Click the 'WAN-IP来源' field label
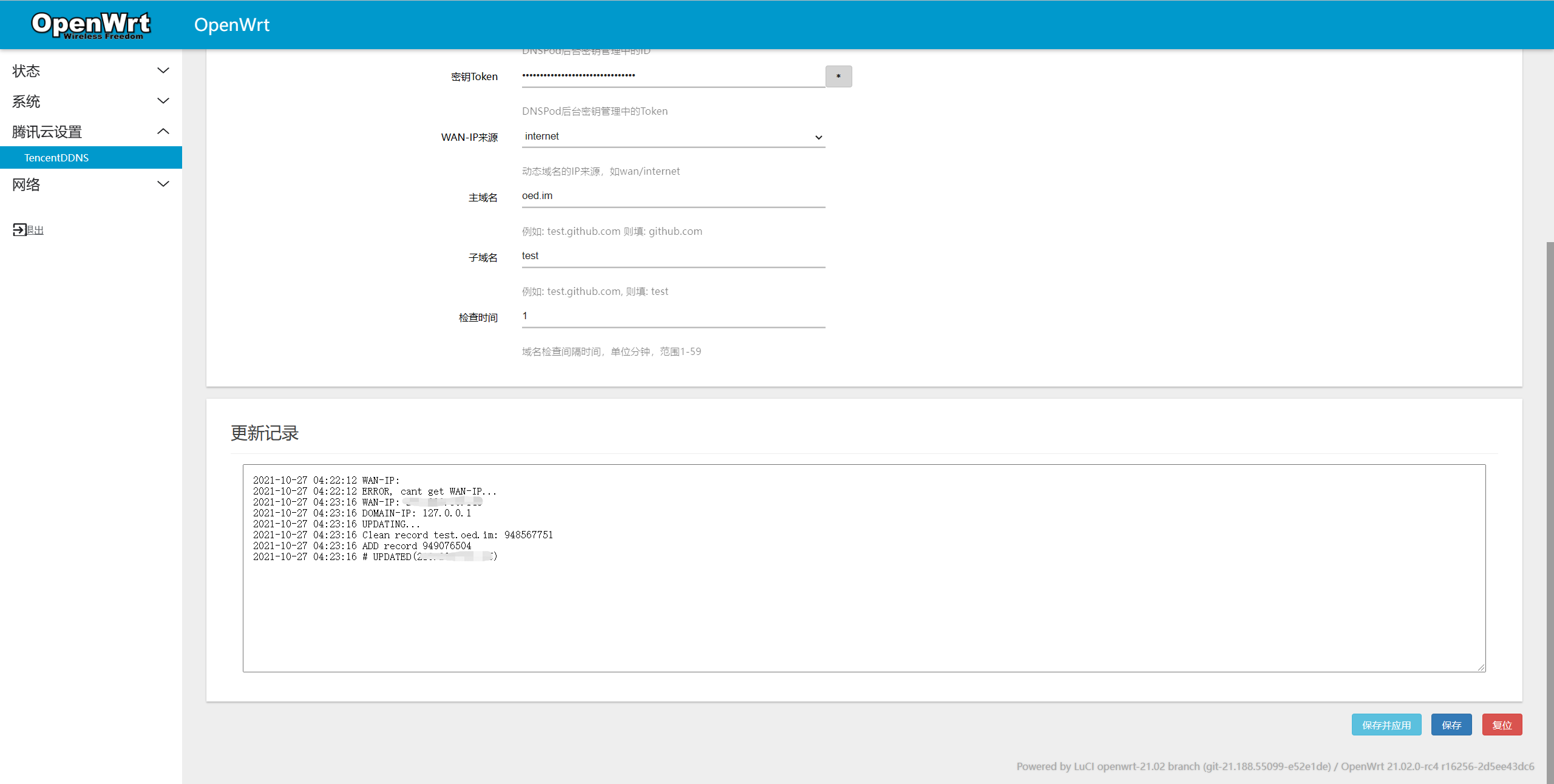This screenshot has width=1554, height=784. coord(469,137)
